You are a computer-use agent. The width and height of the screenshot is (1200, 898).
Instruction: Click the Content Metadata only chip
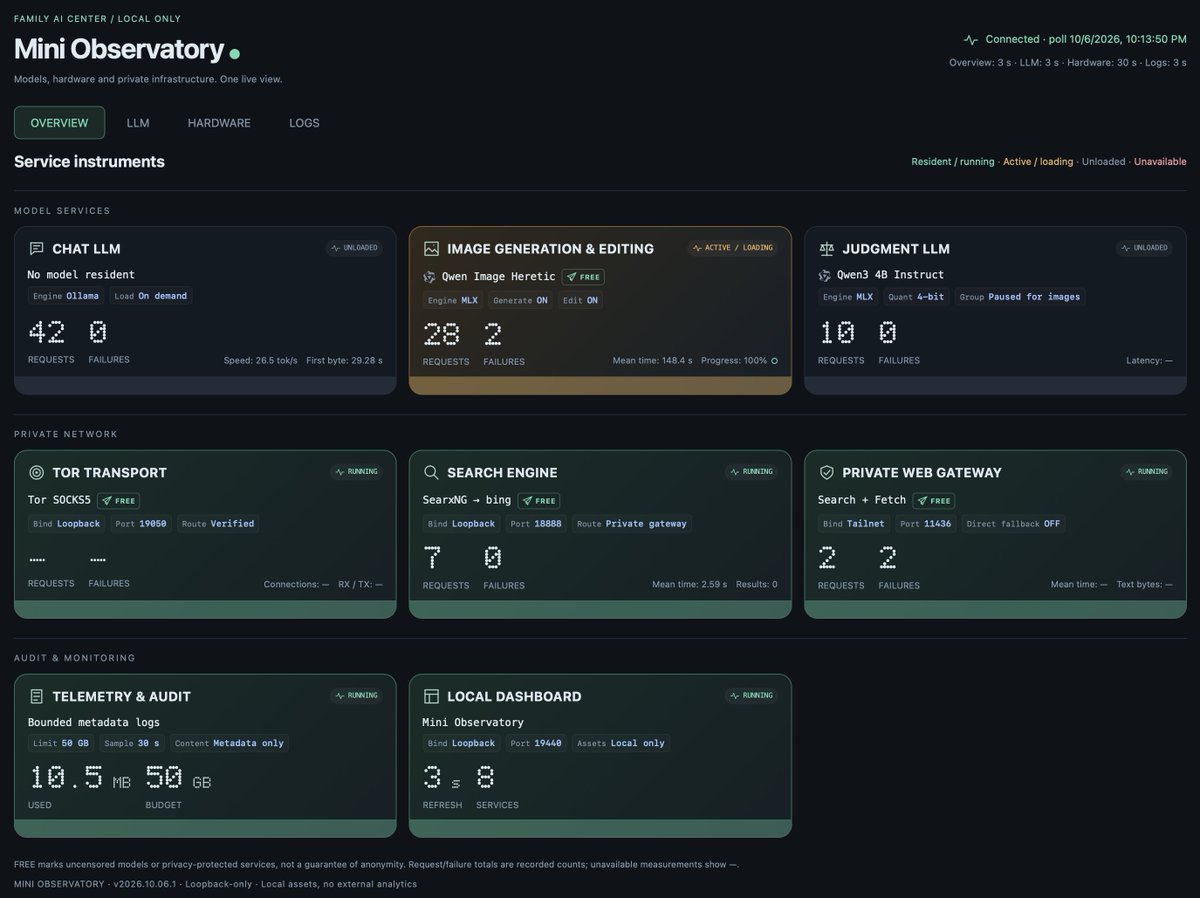tap(229, 743)
